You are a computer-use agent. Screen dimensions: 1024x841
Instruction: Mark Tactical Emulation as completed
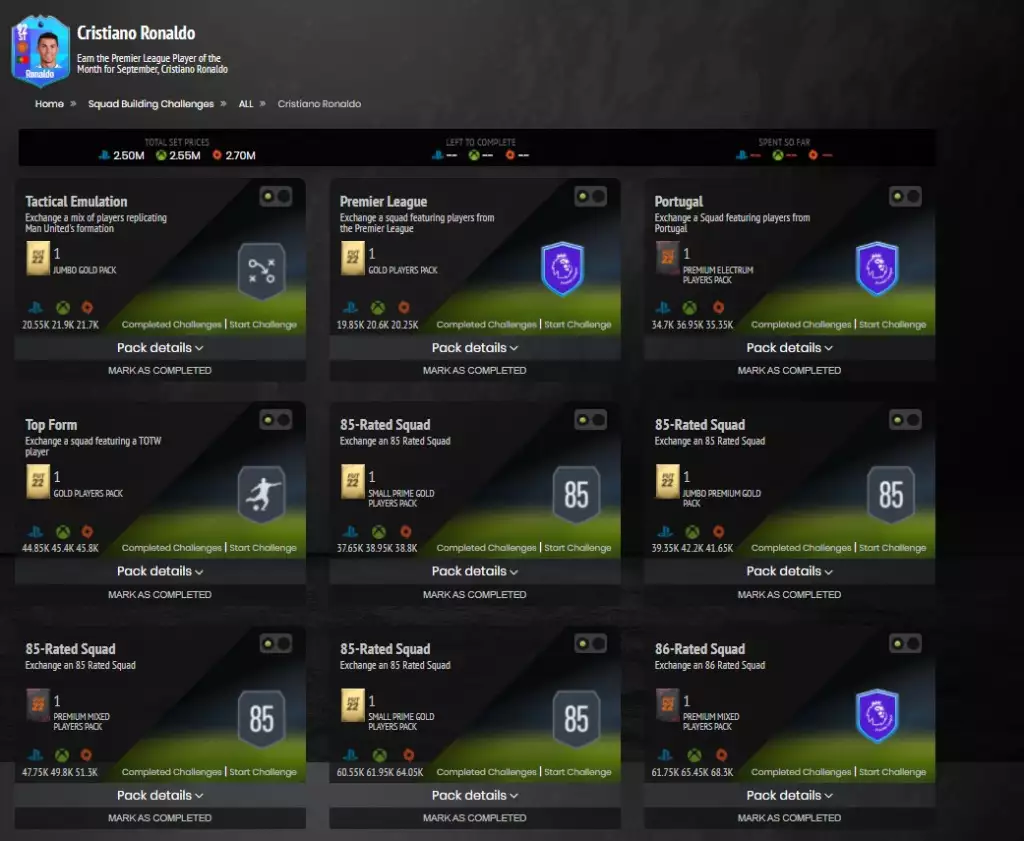coord(160,370)
